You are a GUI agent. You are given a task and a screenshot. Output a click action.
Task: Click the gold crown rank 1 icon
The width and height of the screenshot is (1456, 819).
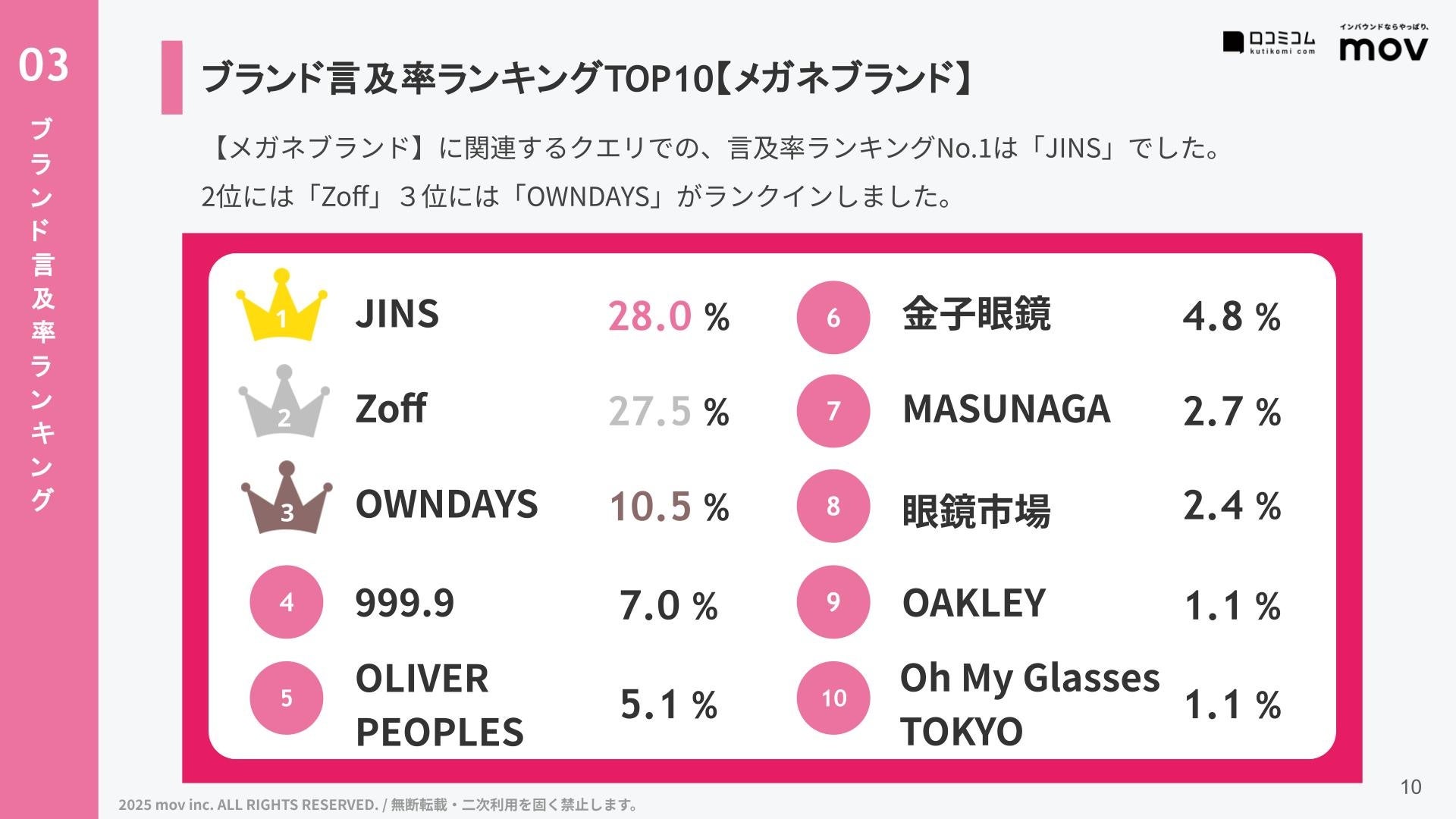click(281, 306)
